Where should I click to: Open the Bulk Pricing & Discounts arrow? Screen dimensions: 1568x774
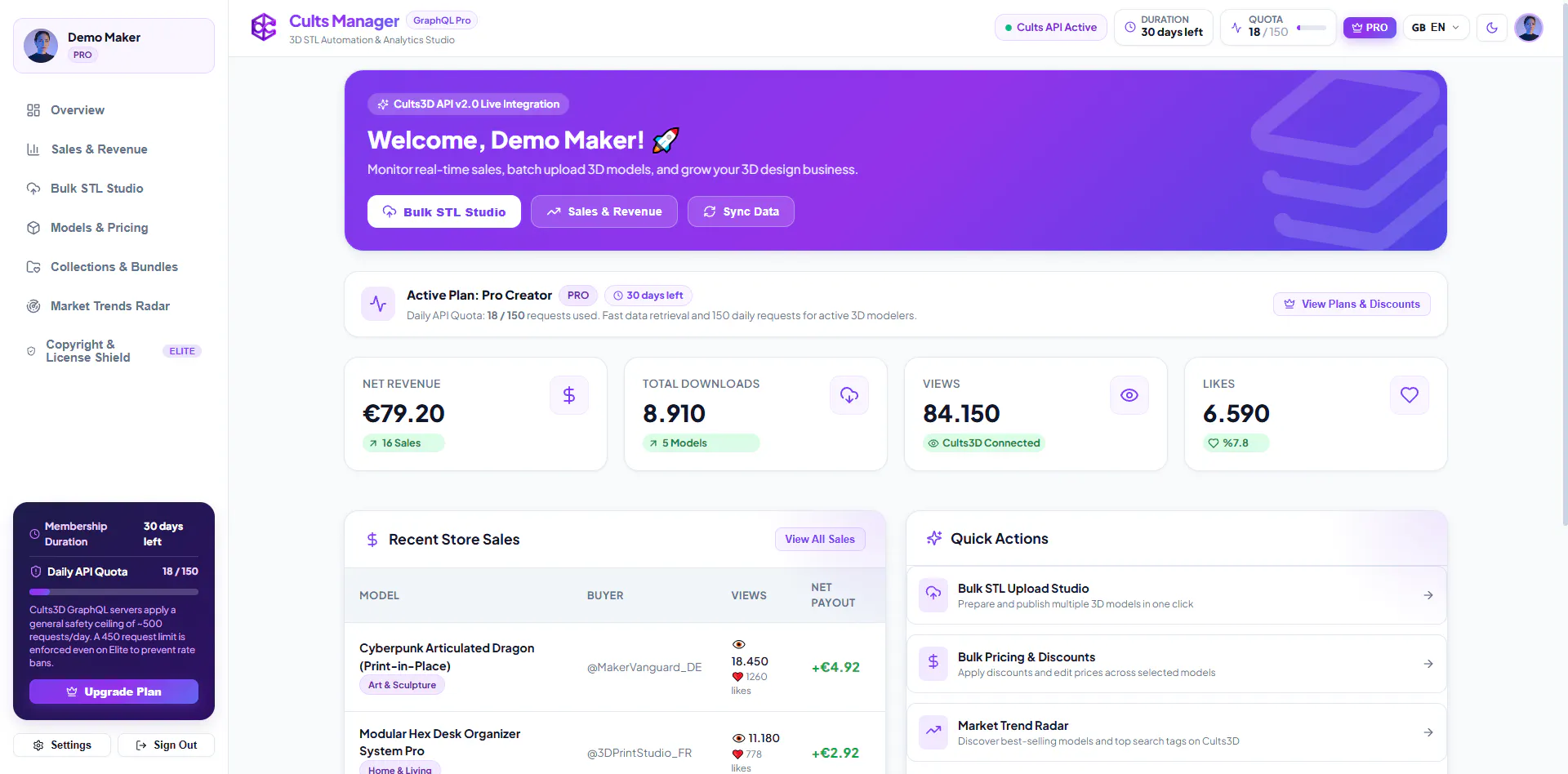click(x=1428, y=664)
